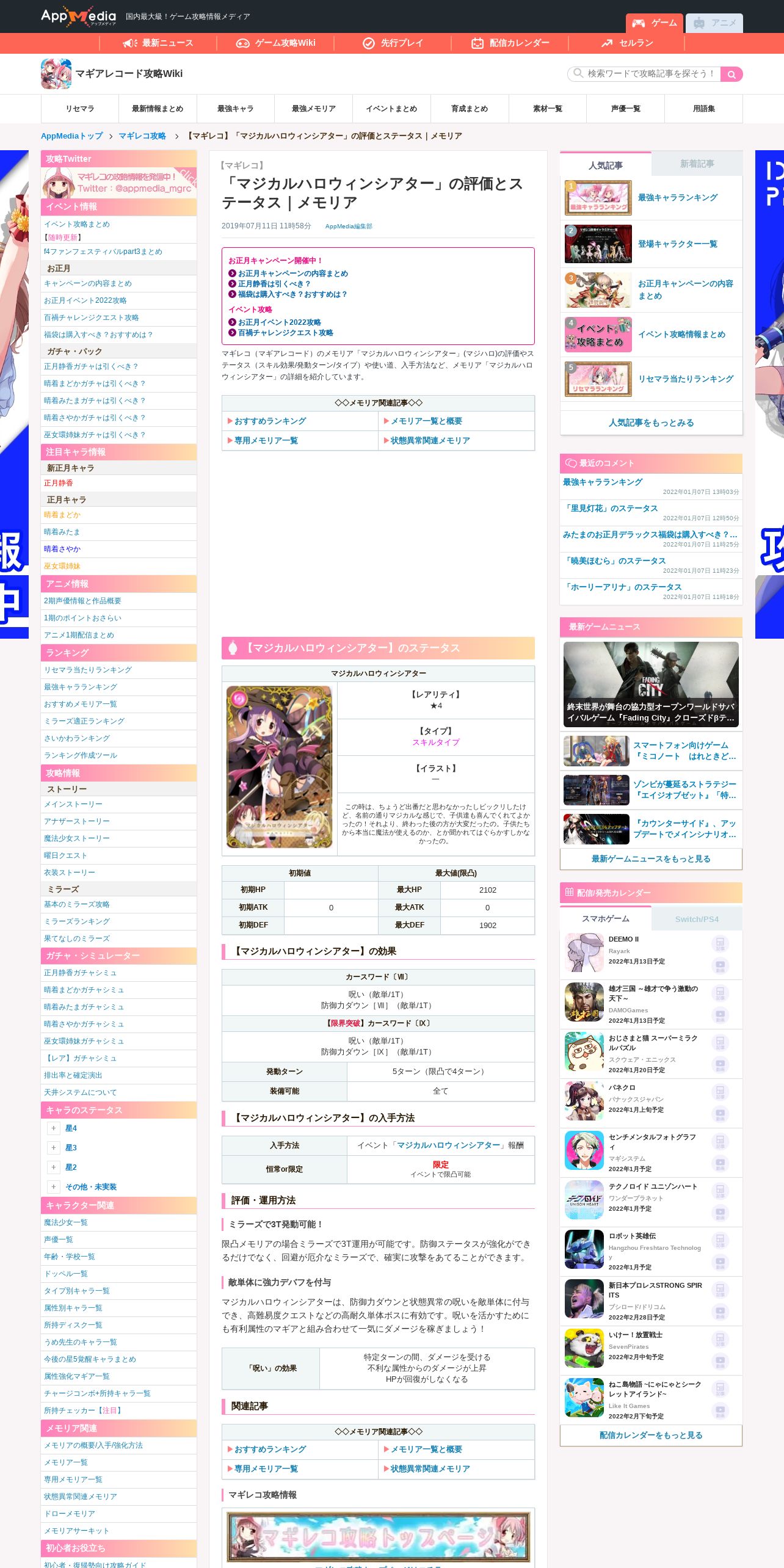The width and height of the screenshot is (784, 1568).
Task: Open 状態異常関連メモリア link in top table
Action: pos(430,441)
